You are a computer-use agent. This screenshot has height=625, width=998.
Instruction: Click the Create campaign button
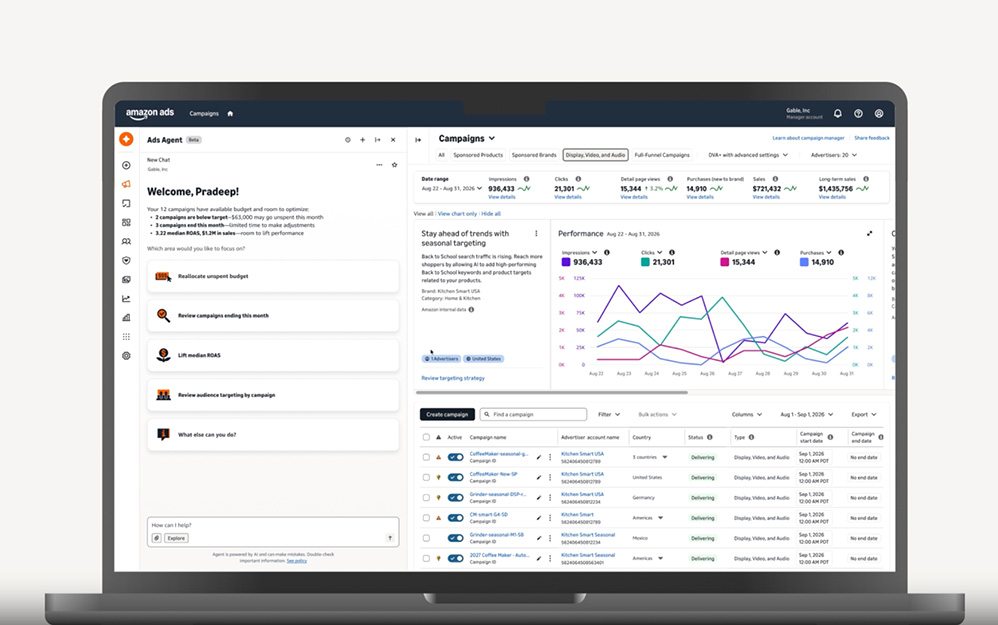(447, 414)
